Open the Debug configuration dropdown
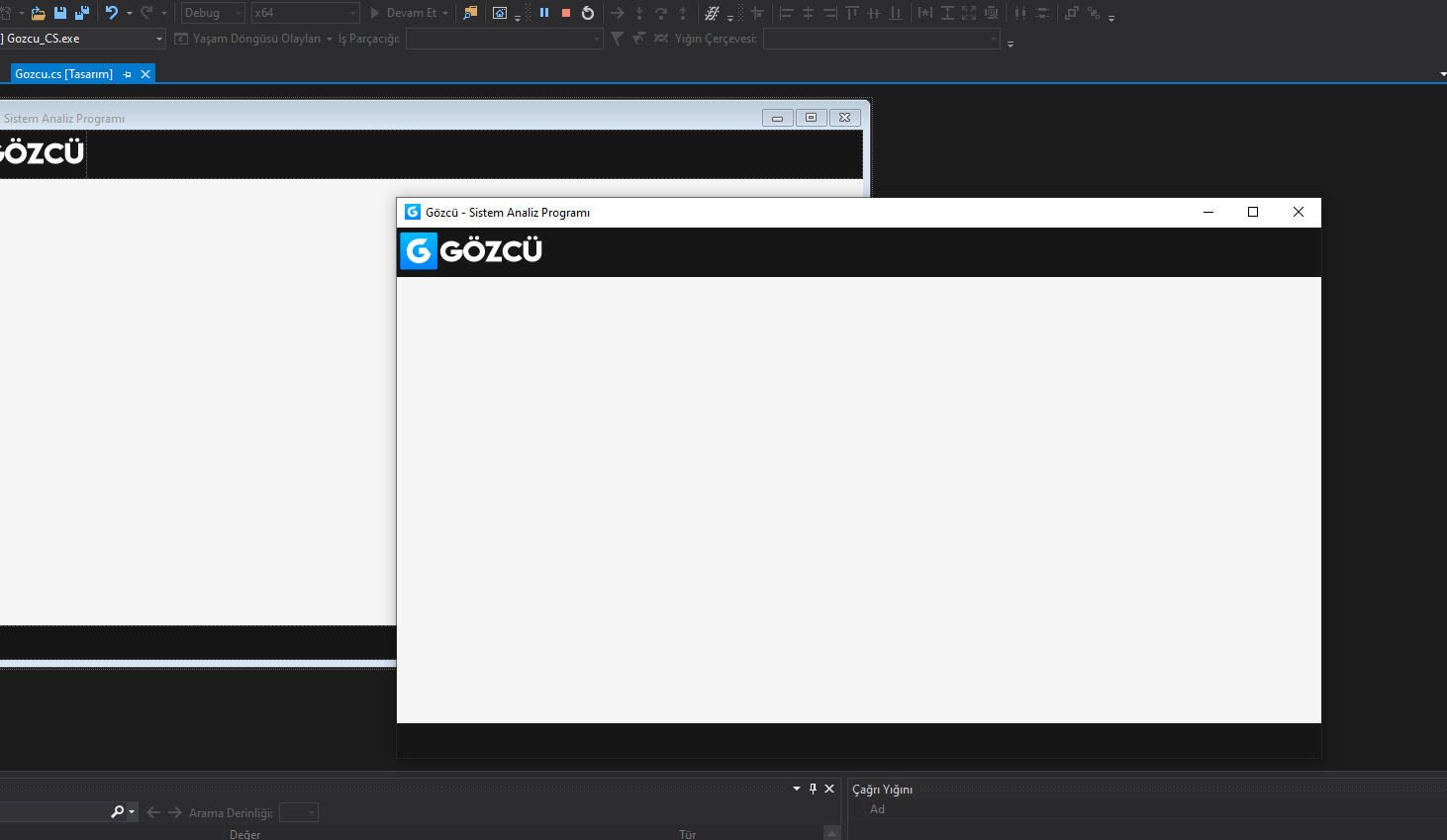1447x840 pixels. click(213, 13)
